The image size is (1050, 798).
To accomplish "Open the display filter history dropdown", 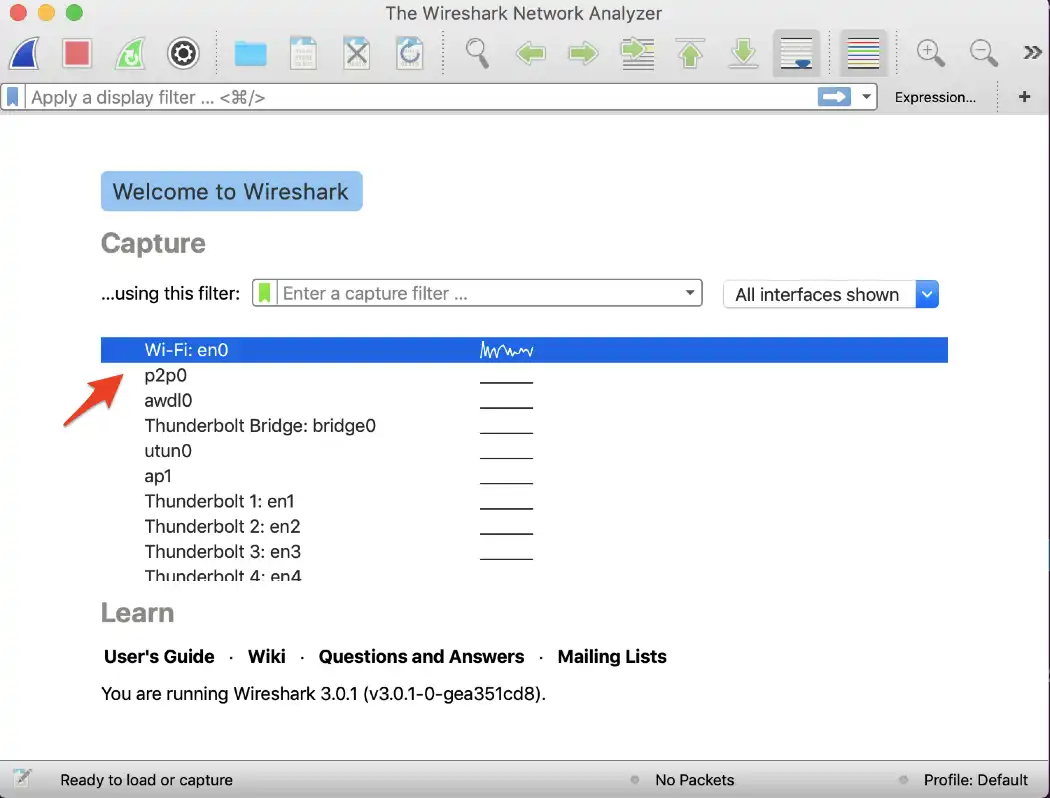I will (866, 97).
